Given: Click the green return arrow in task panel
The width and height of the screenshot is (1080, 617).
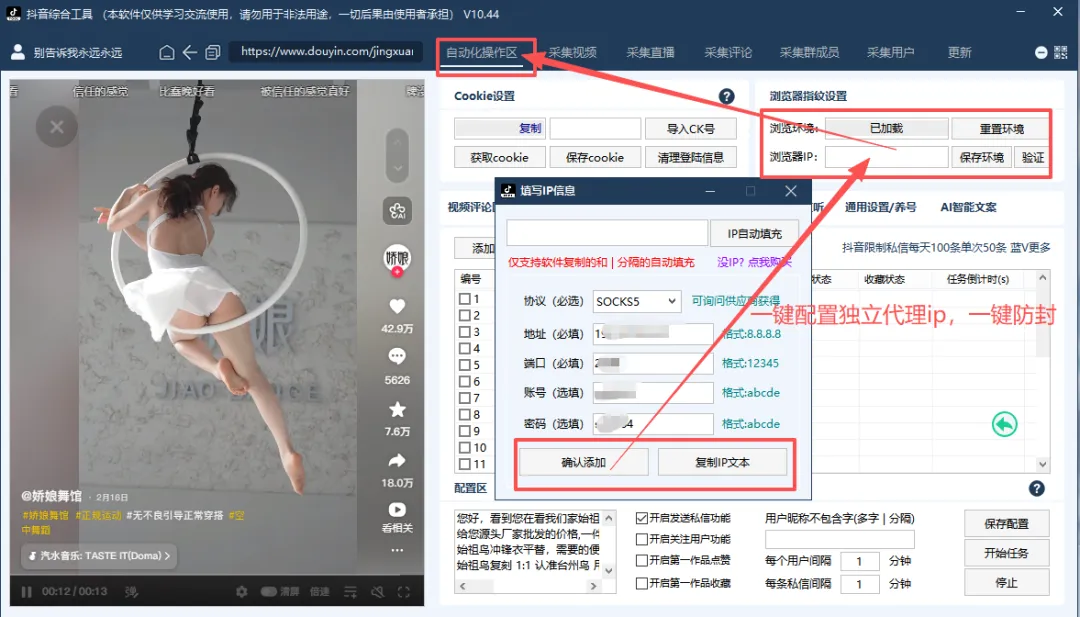Looking at the screenshot, I should tap(1003, 424).
